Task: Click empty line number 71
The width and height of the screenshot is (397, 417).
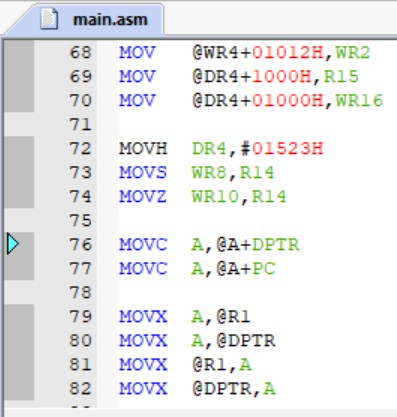Action: (x=80, y=125)
